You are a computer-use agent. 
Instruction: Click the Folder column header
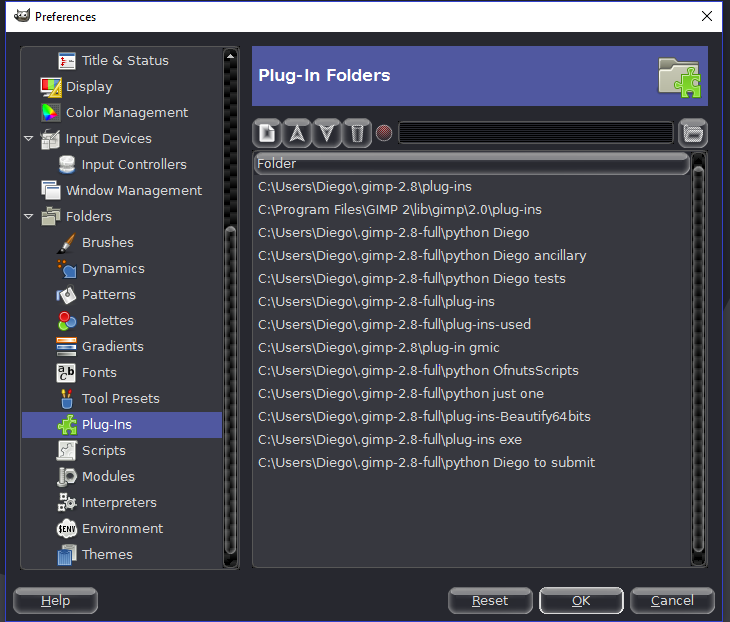[x=472, y=164]
